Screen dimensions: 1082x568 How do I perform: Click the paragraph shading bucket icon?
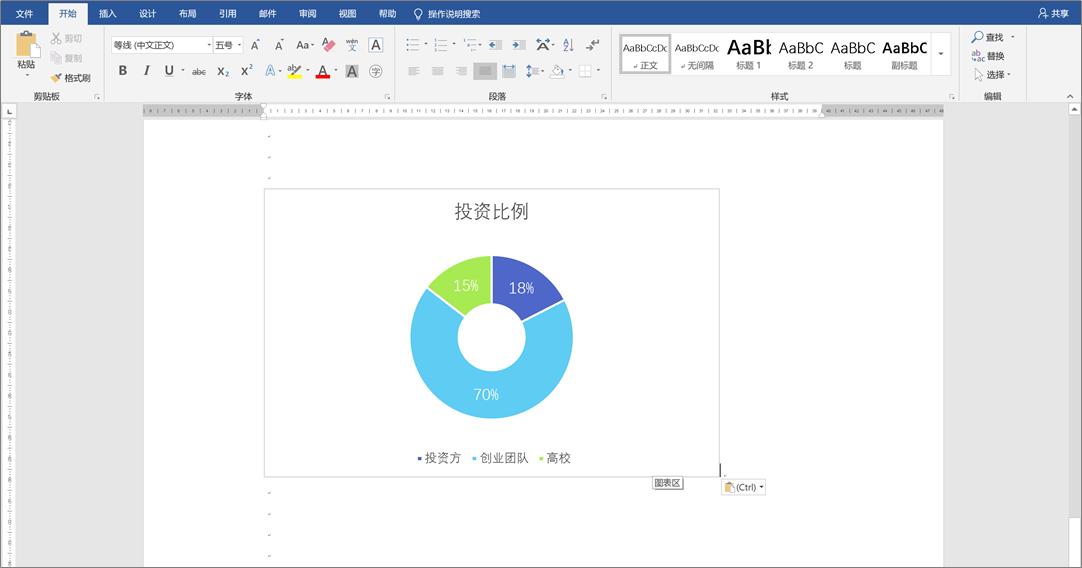[x=556, y=71]
